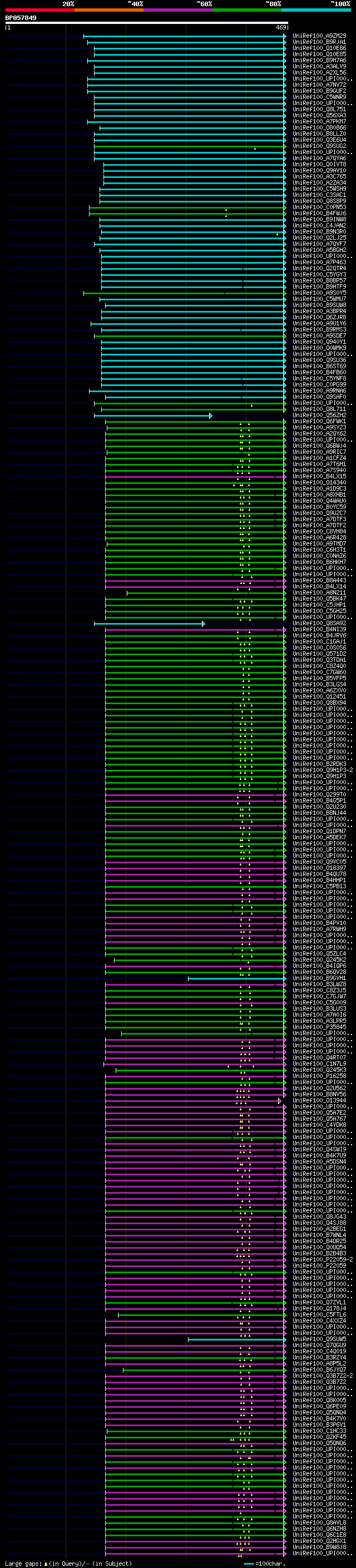Click the green ~80% identity legend segment

pos(247,10)
